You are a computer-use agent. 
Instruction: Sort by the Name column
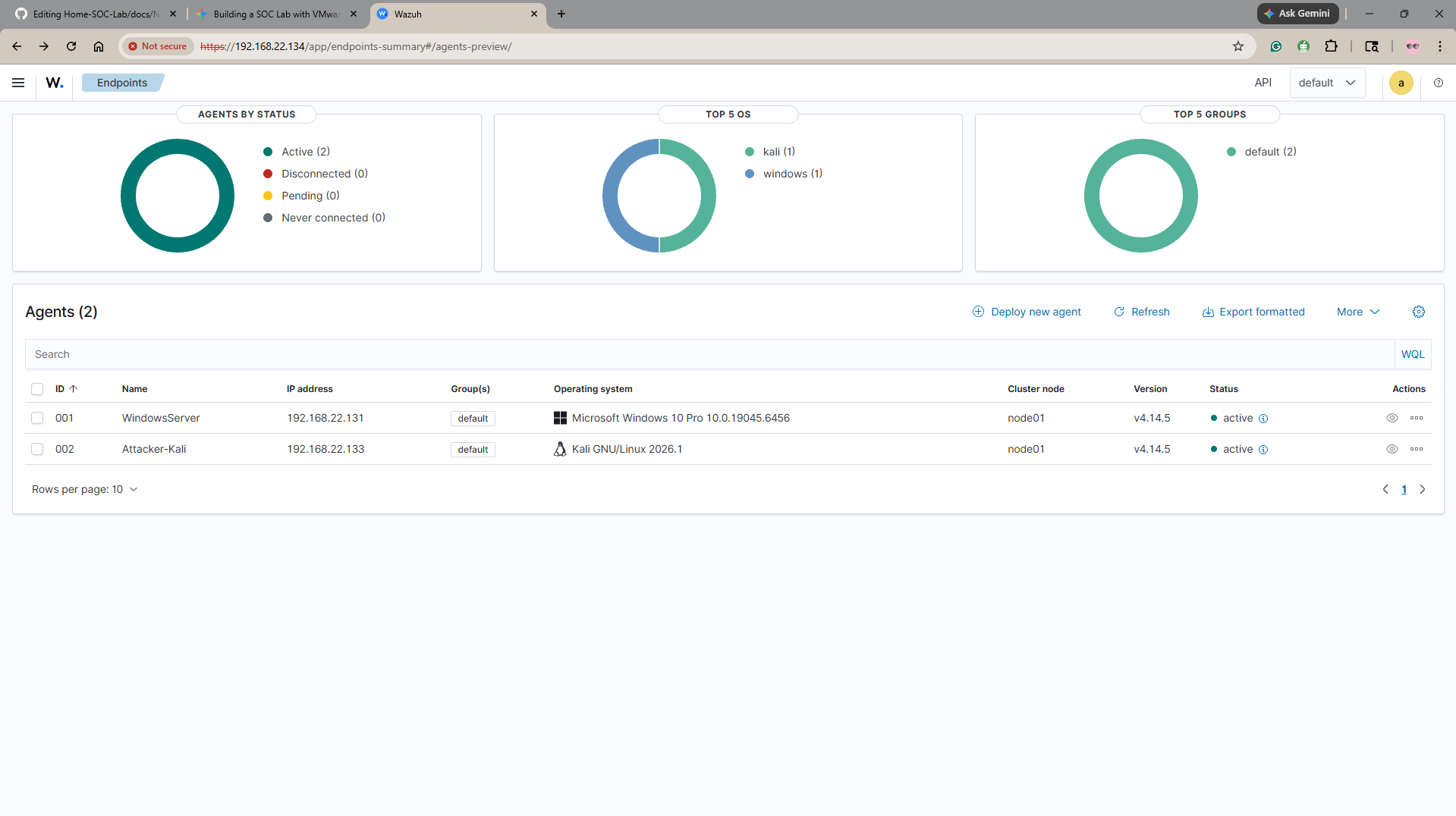(x=134, y=389)
